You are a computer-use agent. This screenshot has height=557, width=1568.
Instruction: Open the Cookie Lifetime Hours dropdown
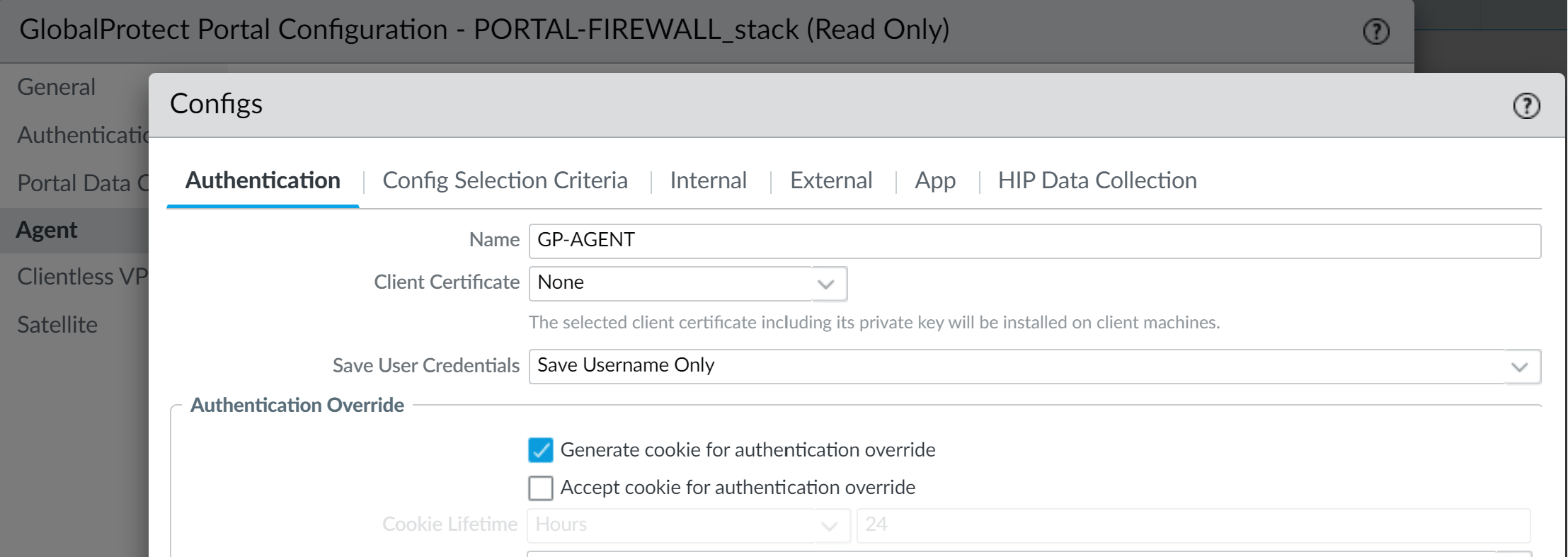point(830,525)
